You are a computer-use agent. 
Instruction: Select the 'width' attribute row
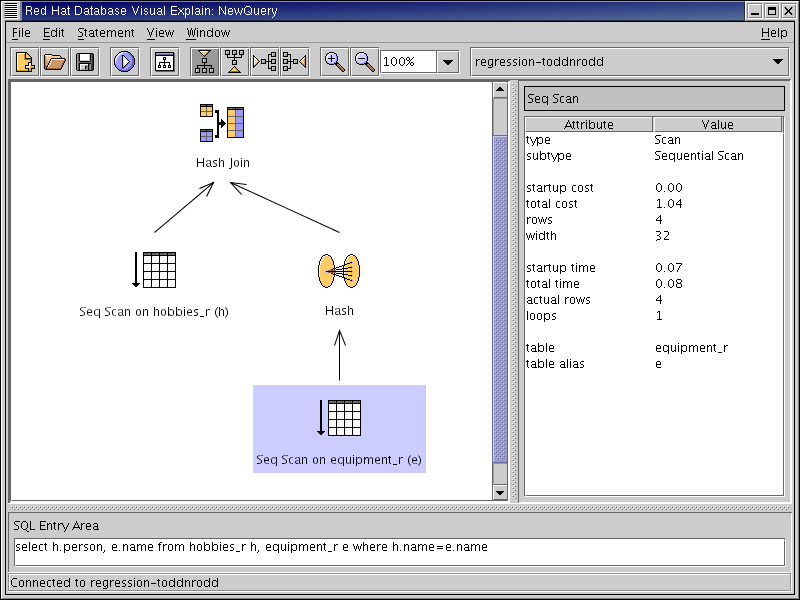654,236
